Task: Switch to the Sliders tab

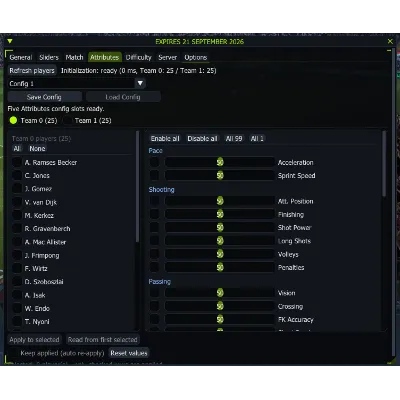Action: [x=49, y=57]
